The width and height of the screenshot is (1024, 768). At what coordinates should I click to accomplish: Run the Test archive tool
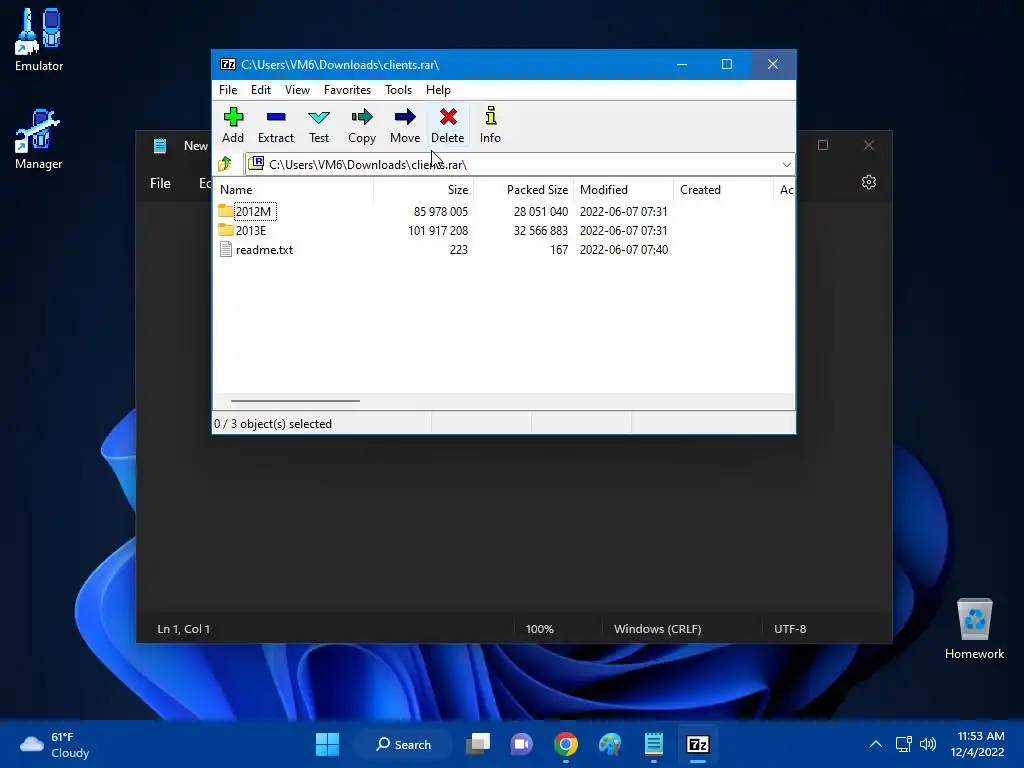pos(319,125)
